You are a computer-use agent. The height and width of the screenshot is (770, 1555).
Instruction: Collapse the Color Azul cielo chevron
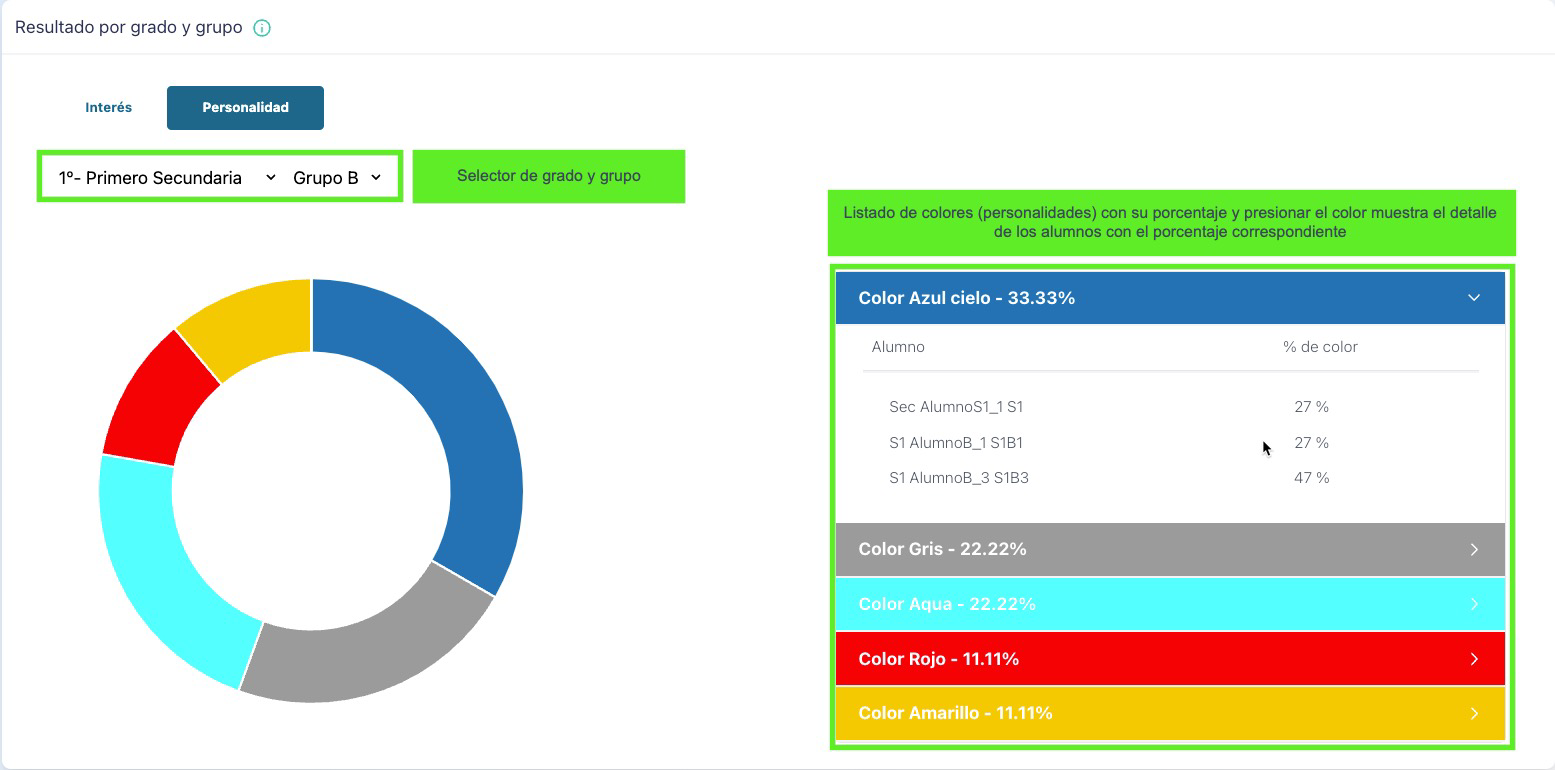(1473, 298)
